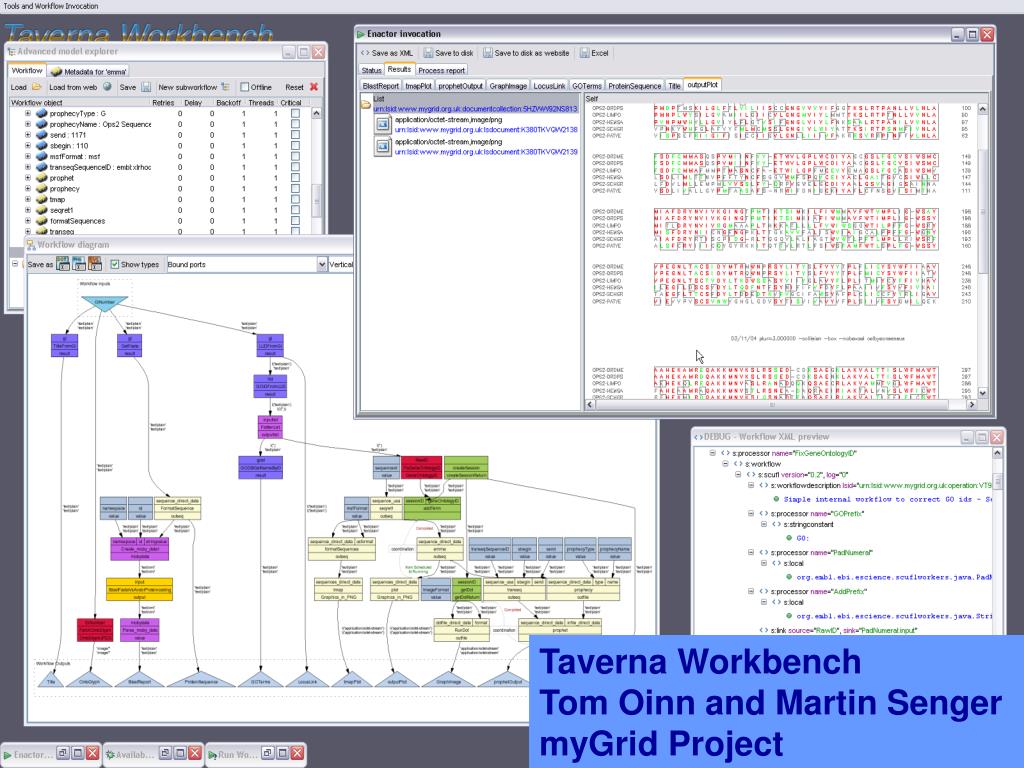Click the model explorer scrollbar up arrow
The width and height of the screenshot is (1024, 768).
click(x=317, y=113)
